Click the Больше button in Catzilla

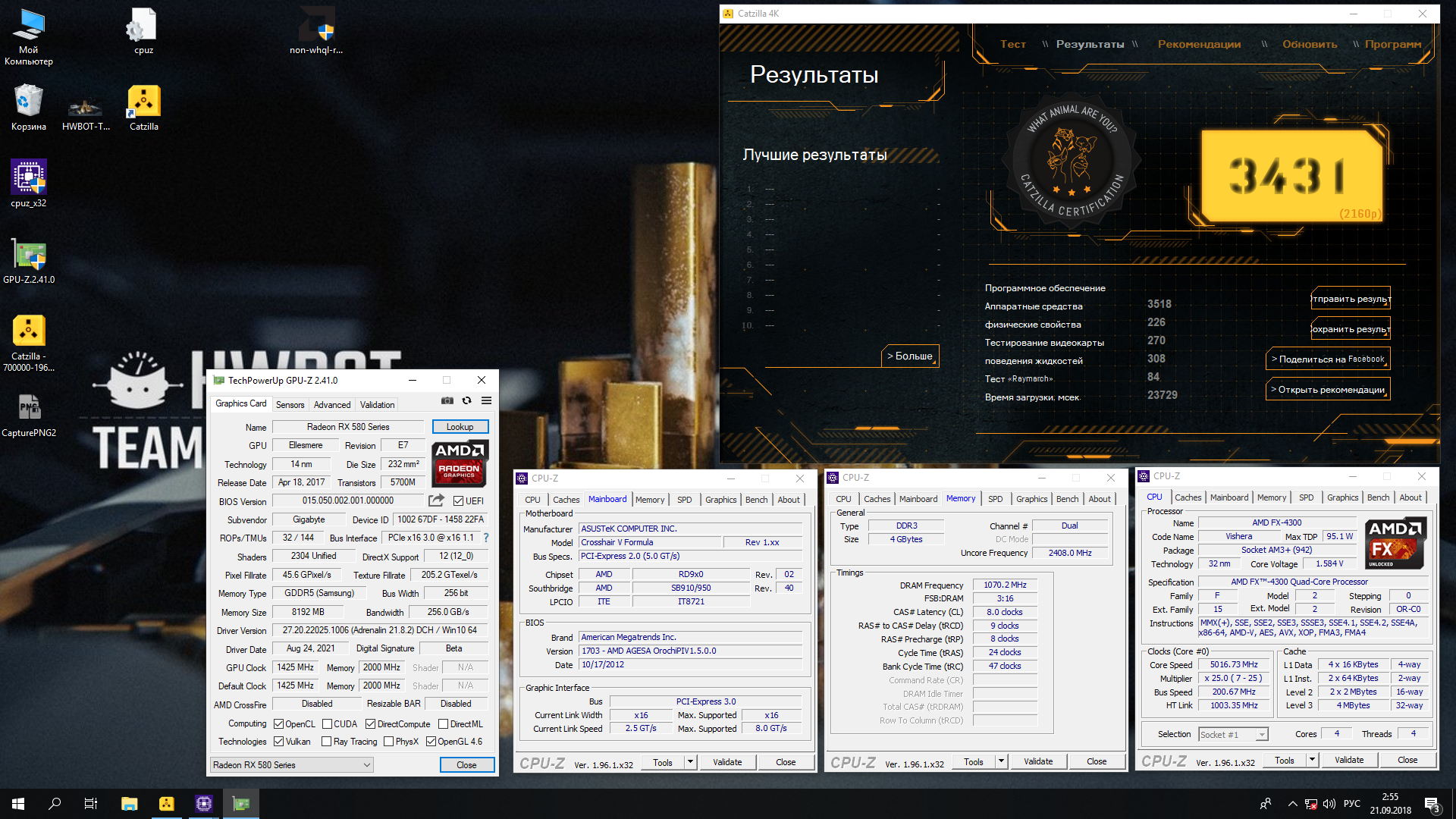(910, 356)
